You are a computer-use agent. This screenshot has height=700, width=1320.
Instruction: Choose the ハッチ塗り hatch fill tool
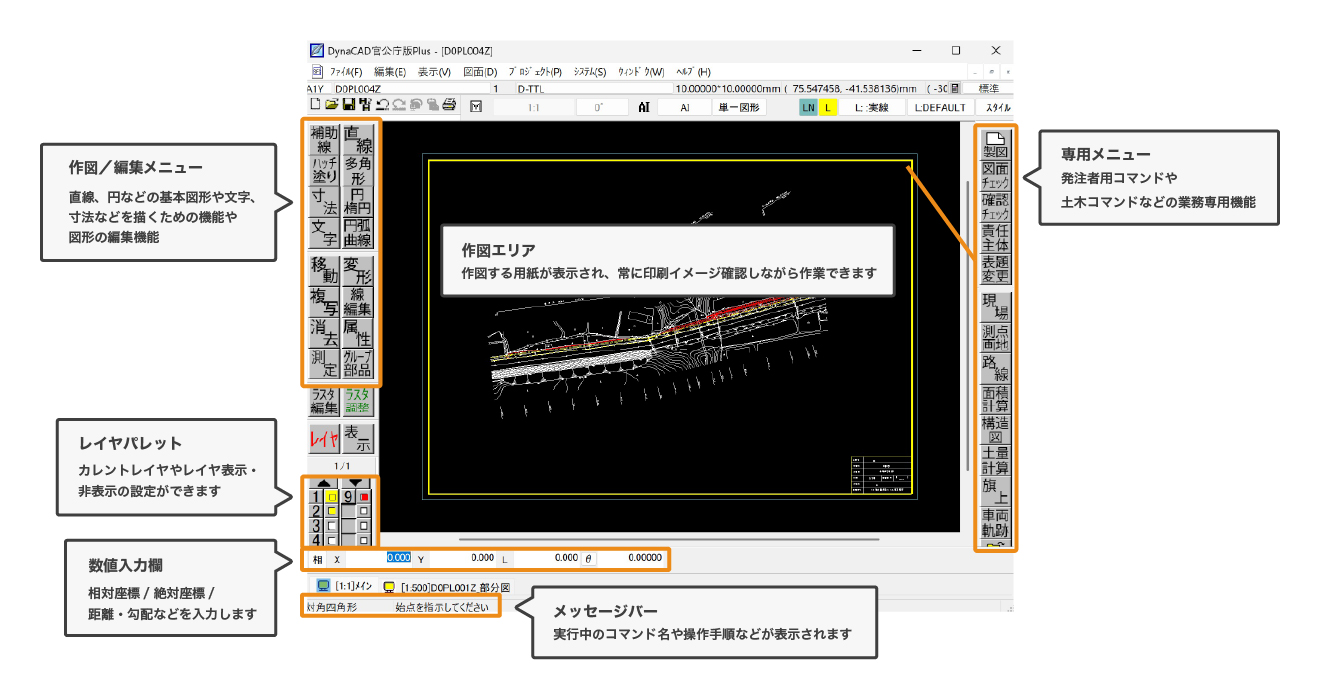tap(324, 170)
